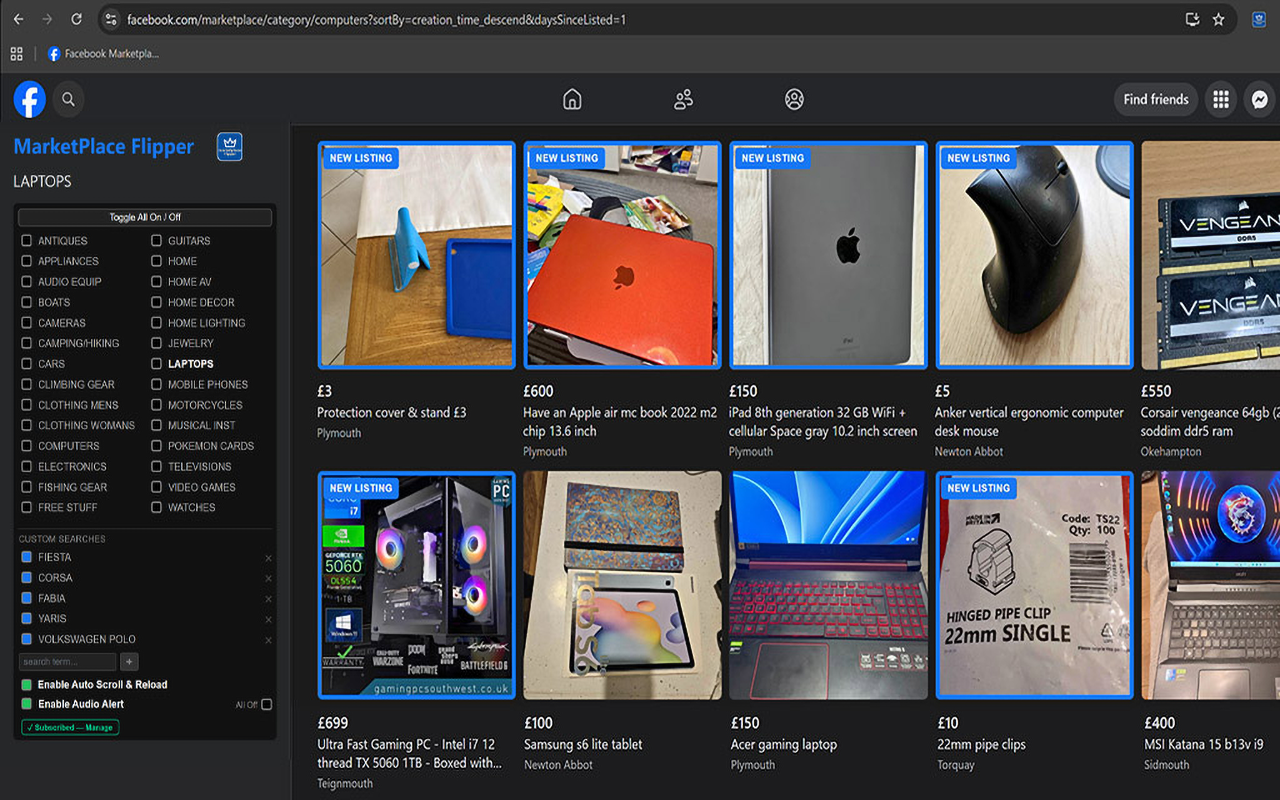Screen dimensions: 1280x800
Task: Open the browser apps grid in bookmarks bar
Action: pos(16,54)
